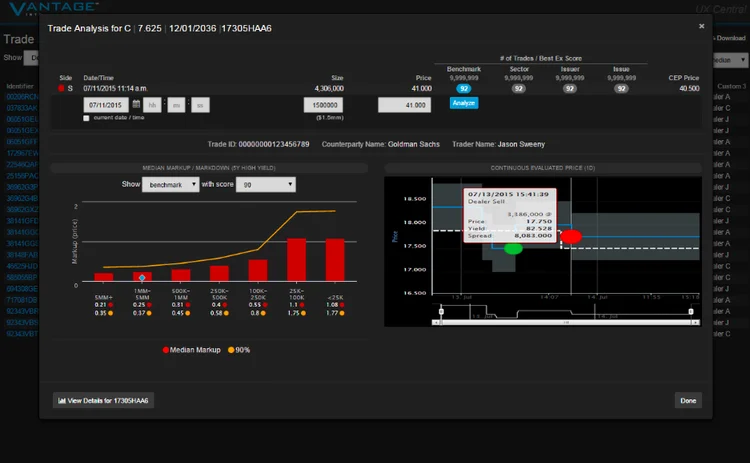This screenshot has width=750, height=463.
Task: Click the <25K red bar
Action: pyautogui.click(x=335, y=260)
